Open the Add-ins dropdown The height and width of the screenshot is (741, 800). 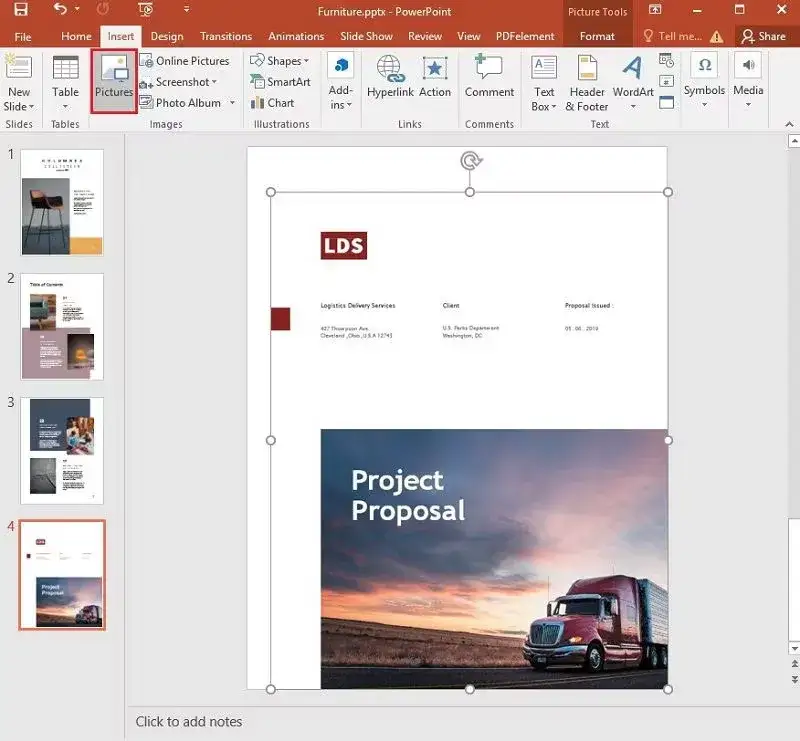tap(341, 83)
